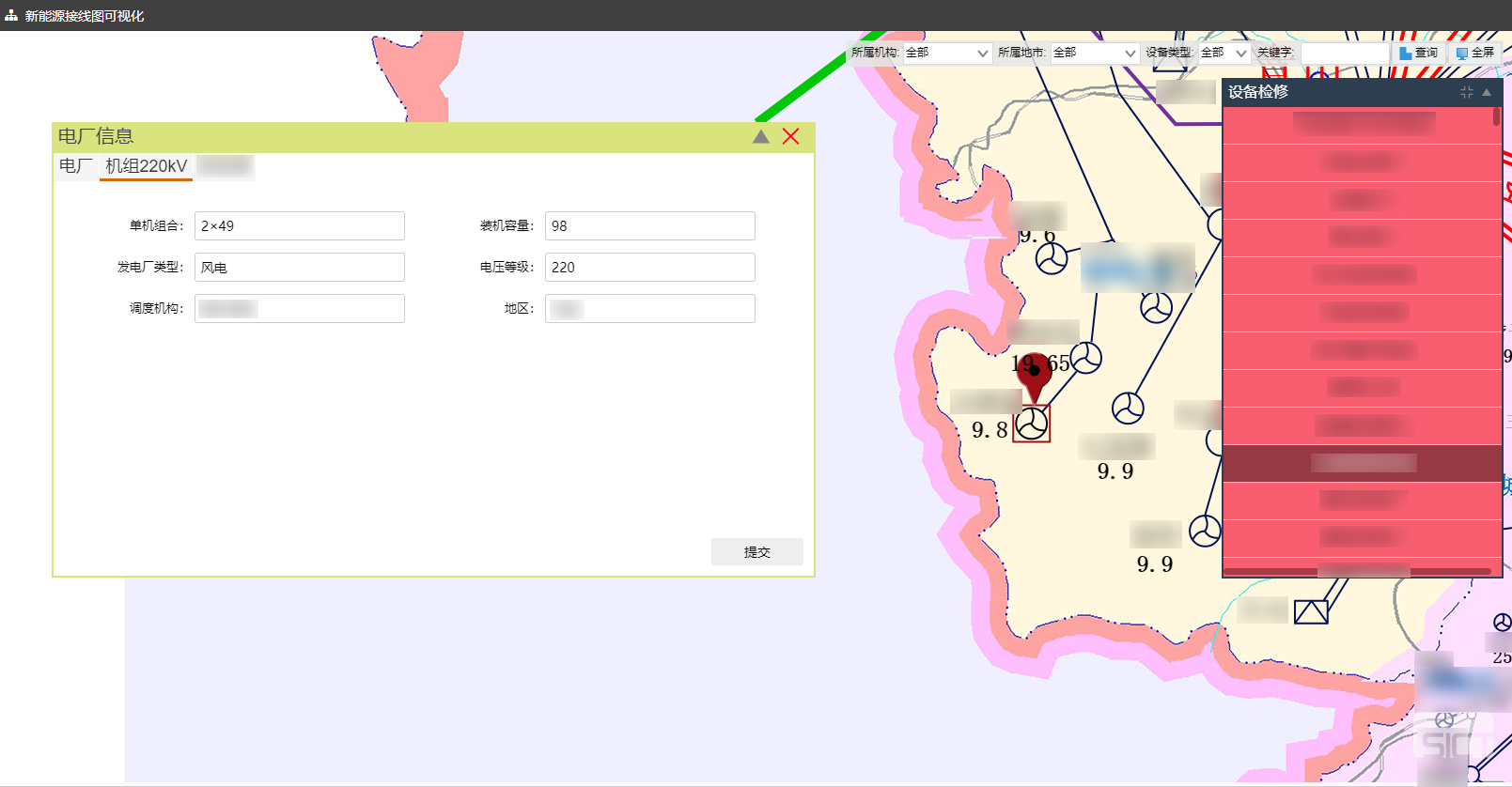The width and height of the screenshot is (1512, 787).
Task: Click the 装机容量 field showing 98
Action: tap(649, 226)
